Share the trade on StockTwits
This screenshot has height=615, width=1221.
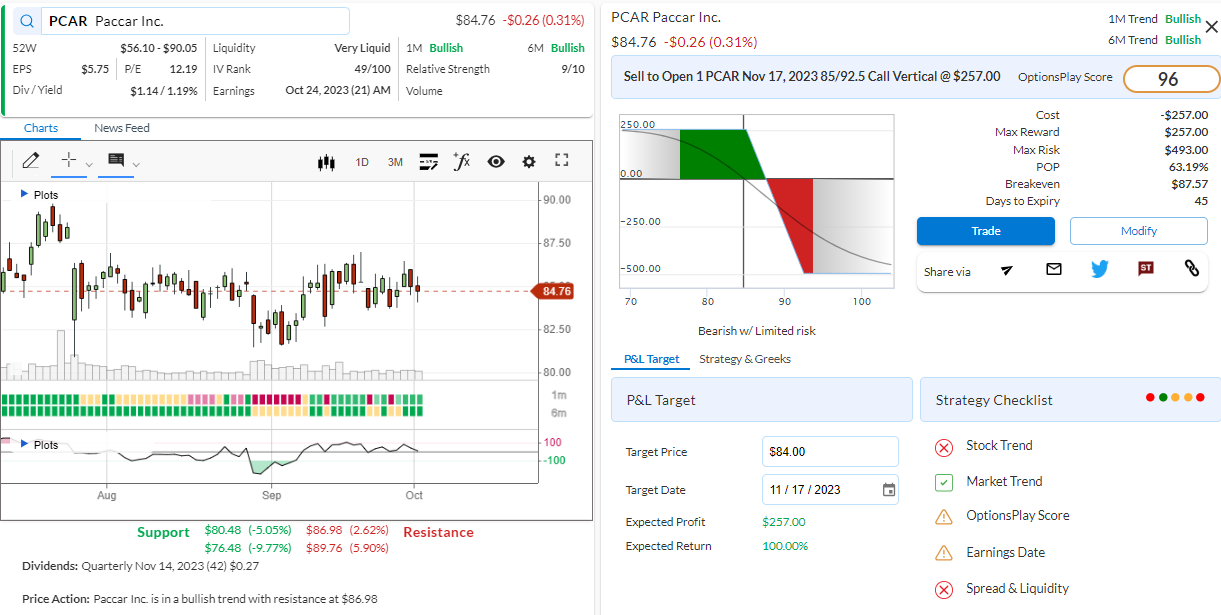(1146, 269)
